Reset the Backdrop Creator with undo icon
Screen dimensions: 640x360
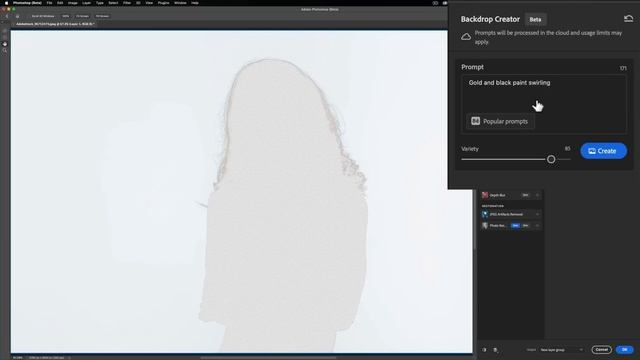coord(628,19)
